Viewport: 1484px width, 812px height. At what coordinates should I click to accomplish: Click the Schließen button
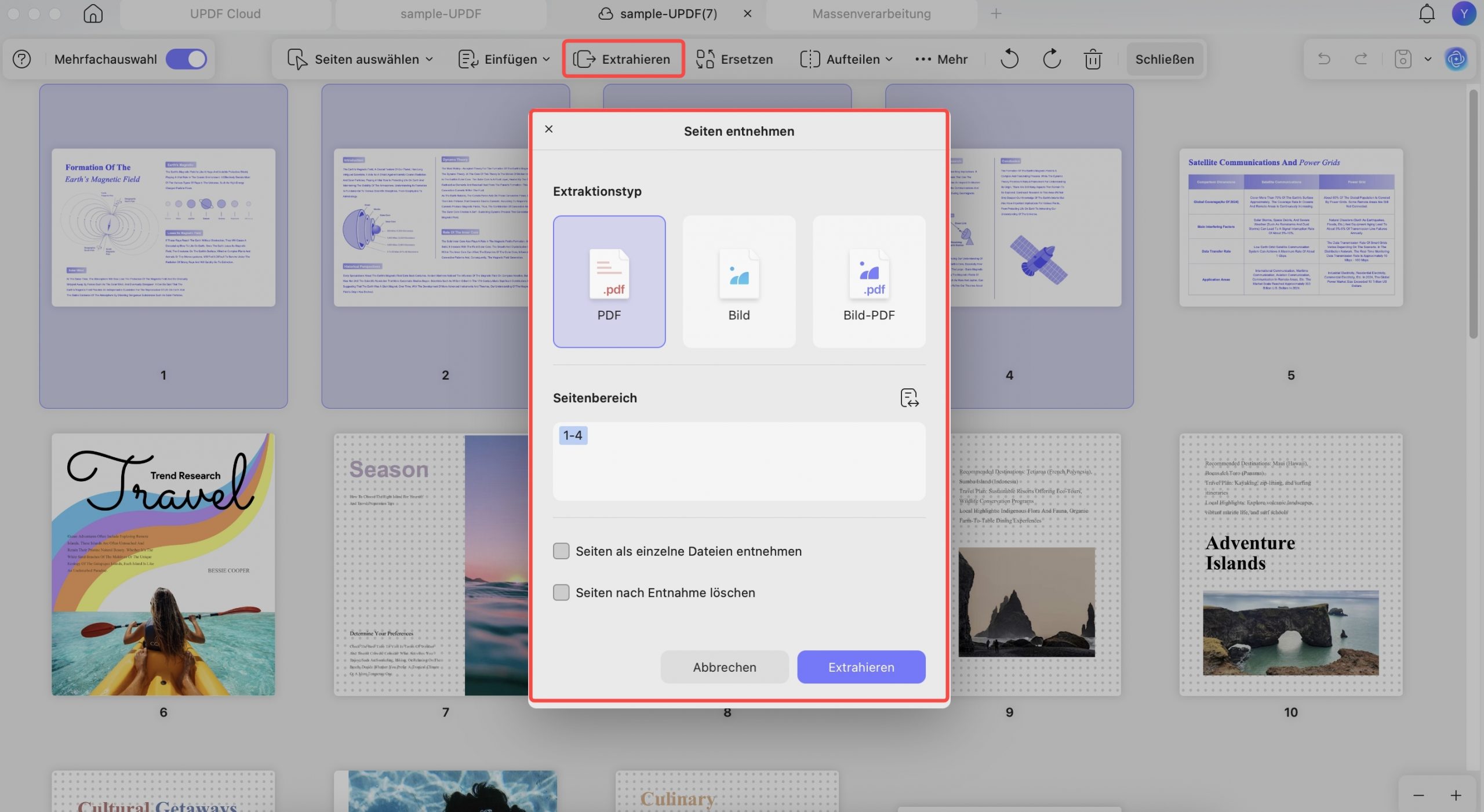1164,59
